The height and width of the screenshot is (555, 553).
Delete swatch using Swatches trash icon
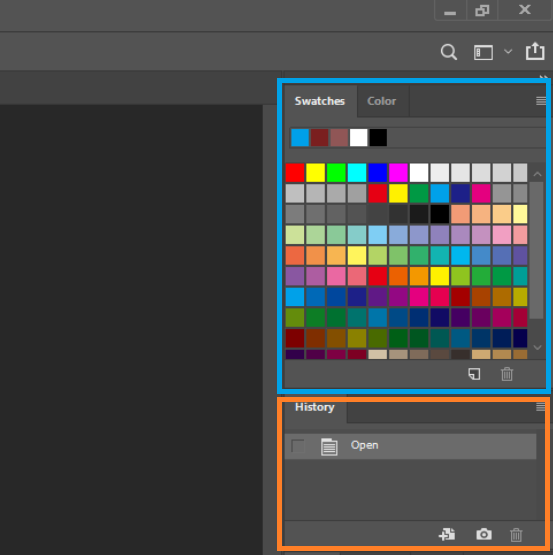coord(507,374)
